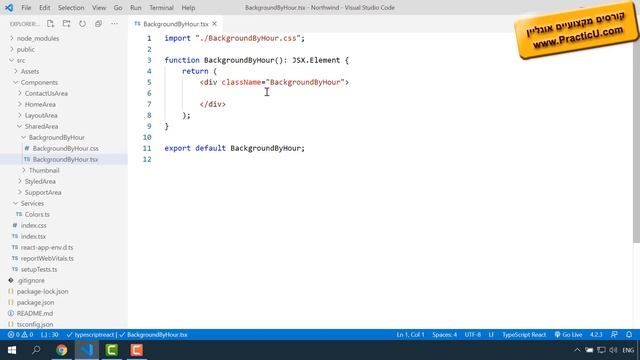Screen dimensions: 640x360
Task: Open the File menu
Action: click(26, 7)
